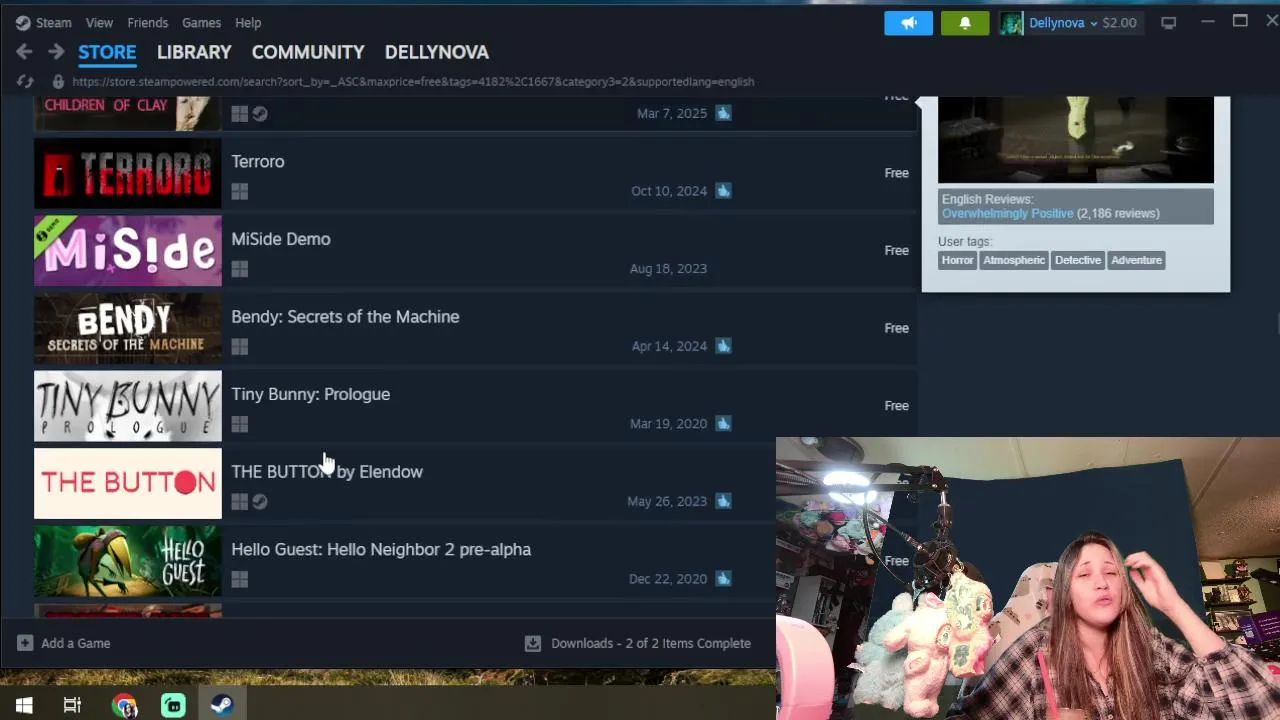Click the Terroro capsule thumbnail

tap(128, 173)
